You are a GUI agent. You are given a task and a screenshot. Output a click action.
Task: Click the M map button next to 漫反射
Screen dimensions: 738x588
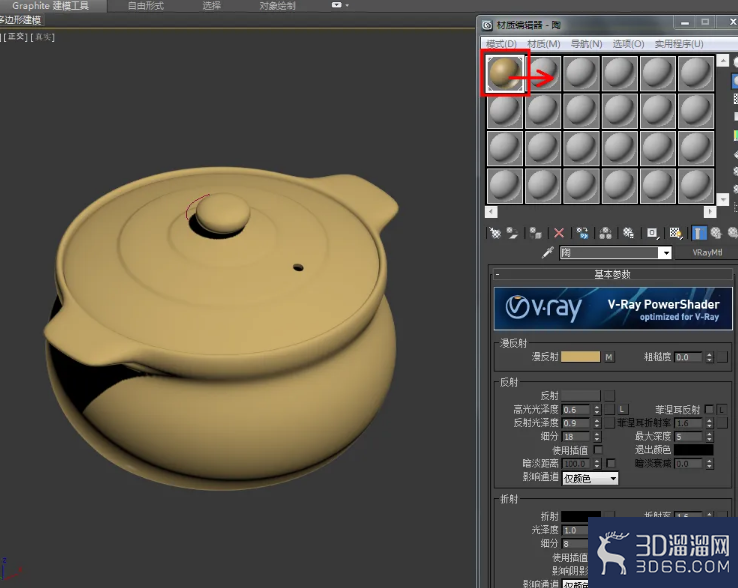point(609,357)
